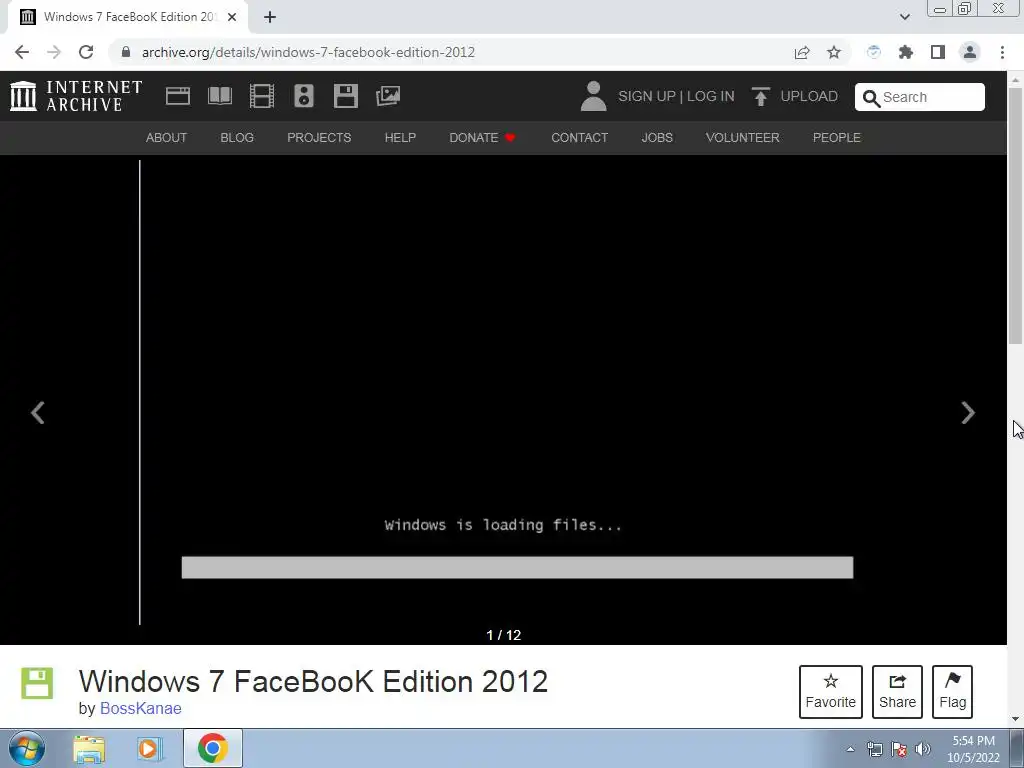Open Chrome three-dot menu
Viewport: 1024px width, 768px height.
point(1002,52)
